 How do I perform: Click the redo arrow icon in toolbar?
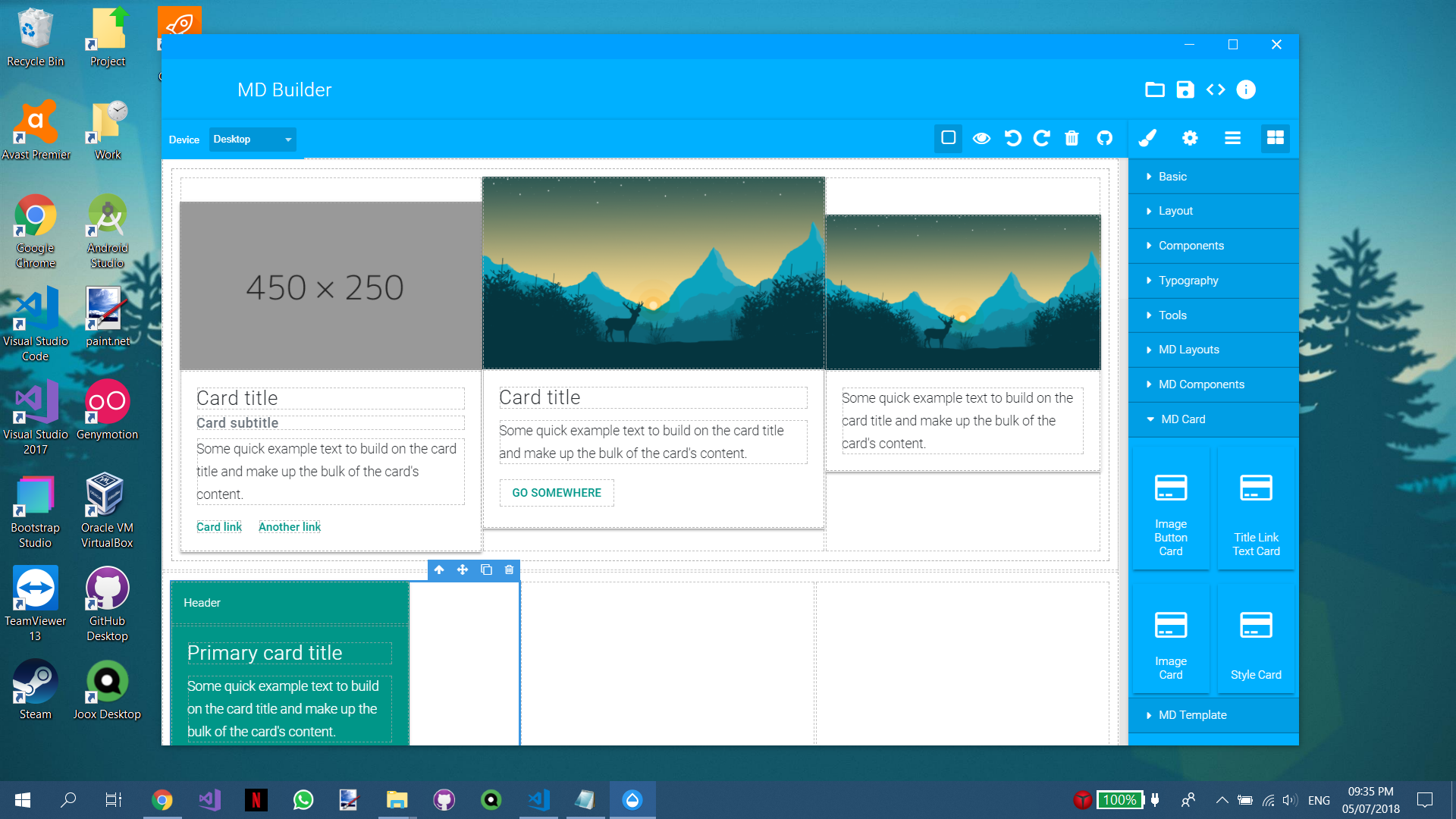pos(1041,138)
